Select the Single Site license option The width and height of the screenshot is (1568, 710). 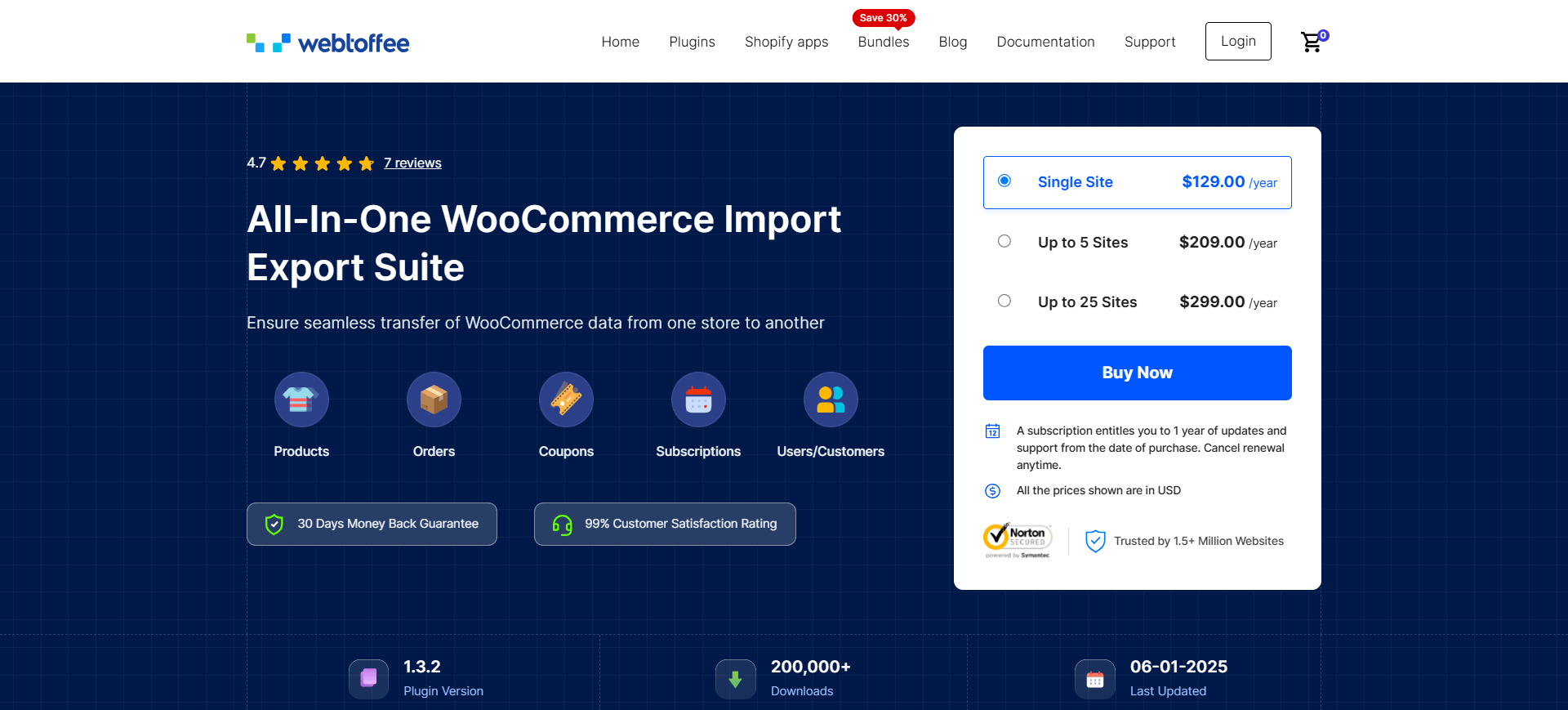pos(1137,182)
